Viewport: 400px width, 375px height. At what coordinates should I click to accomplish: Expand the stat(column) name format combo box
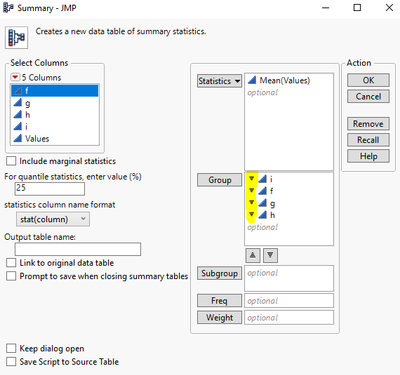[x=53, y=219]
